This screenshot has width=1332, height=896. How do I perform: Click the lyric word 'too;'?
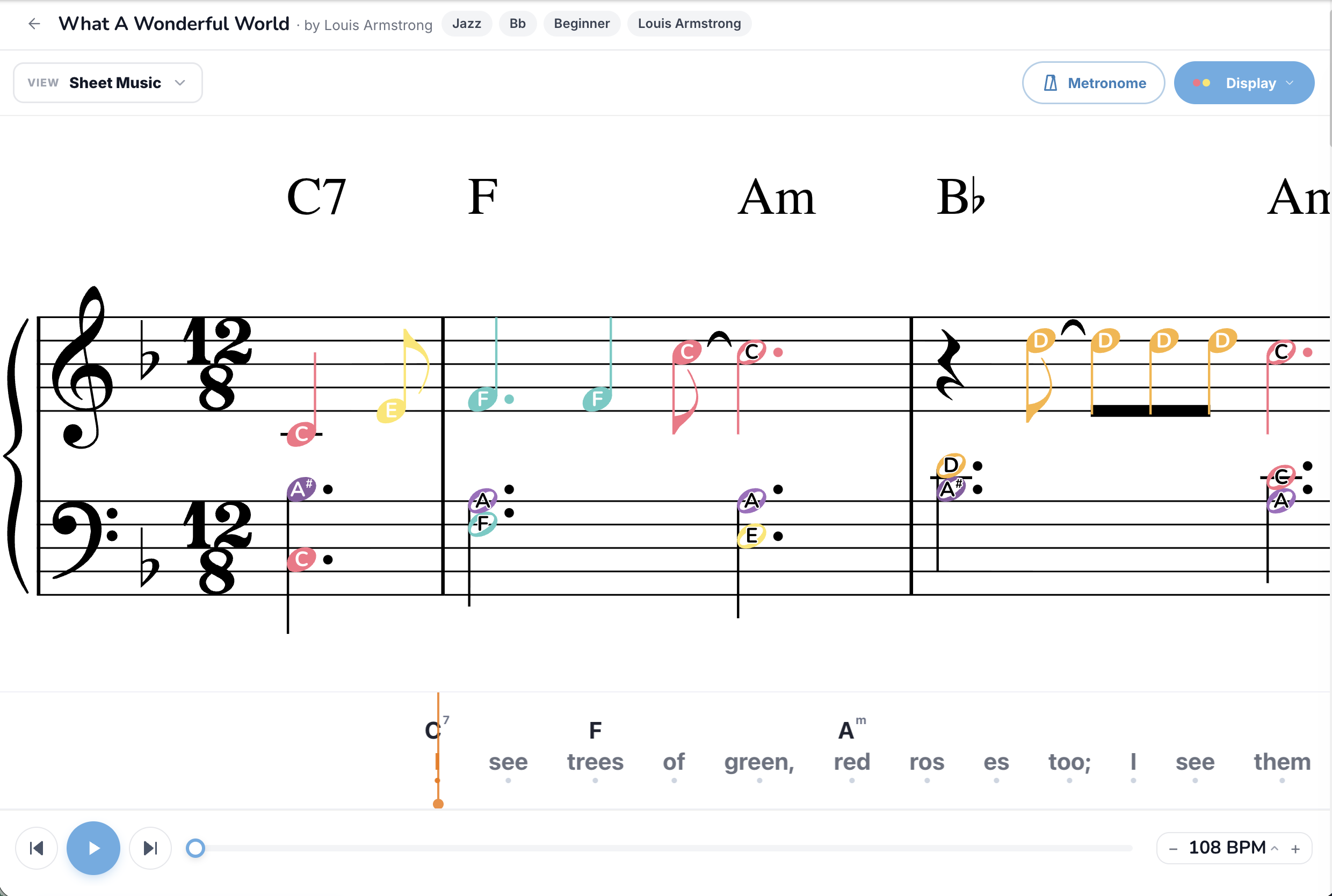[1069, 762]
